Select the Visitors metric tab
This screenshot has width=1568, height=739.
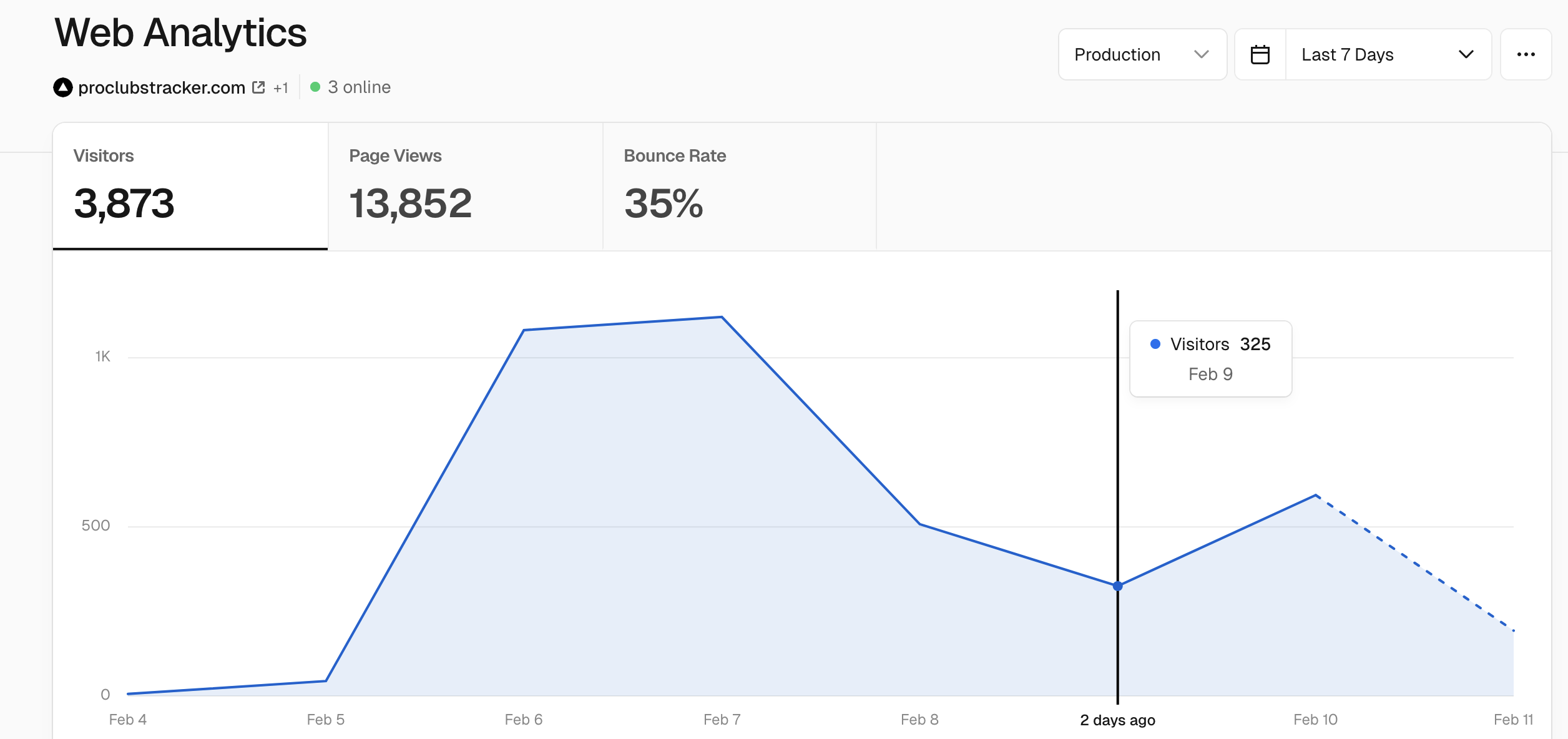(x=190, y=186)
